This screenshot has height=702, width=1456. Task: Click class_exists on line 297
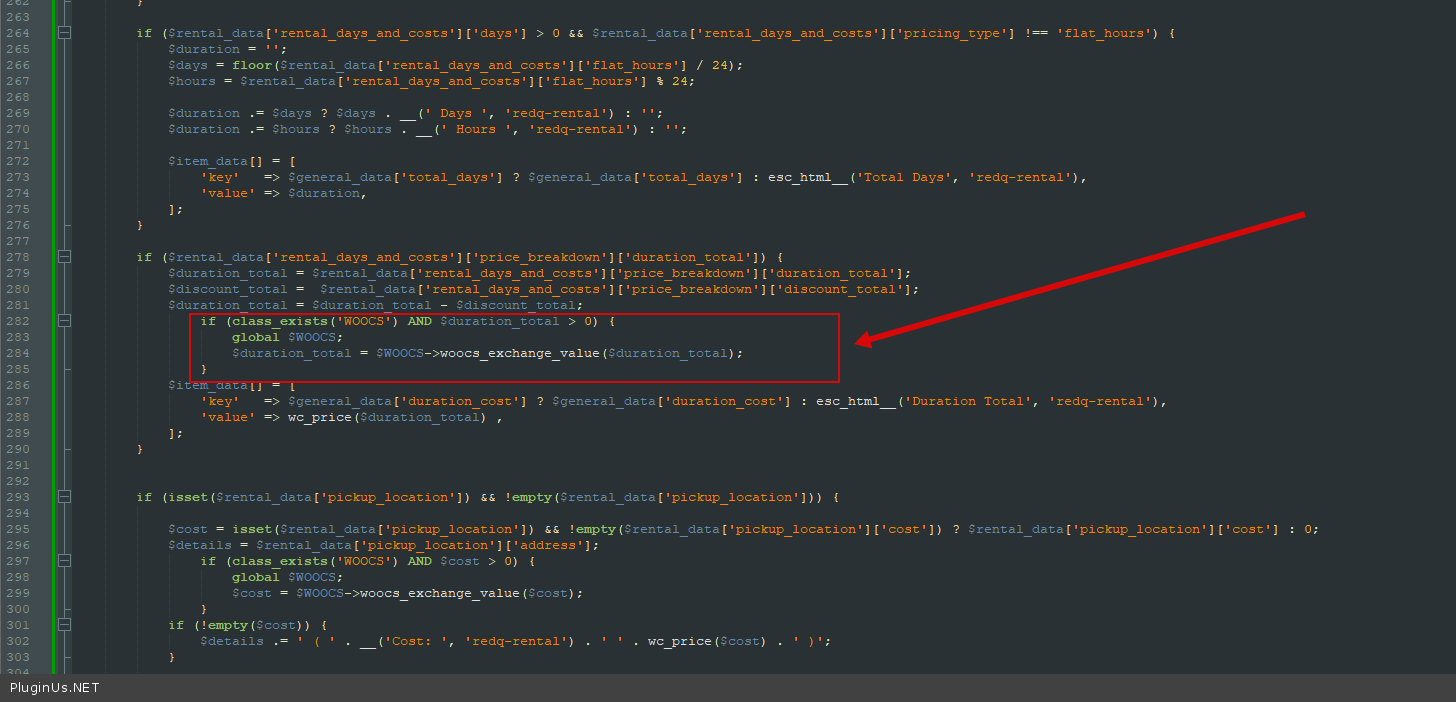point(275,561)
